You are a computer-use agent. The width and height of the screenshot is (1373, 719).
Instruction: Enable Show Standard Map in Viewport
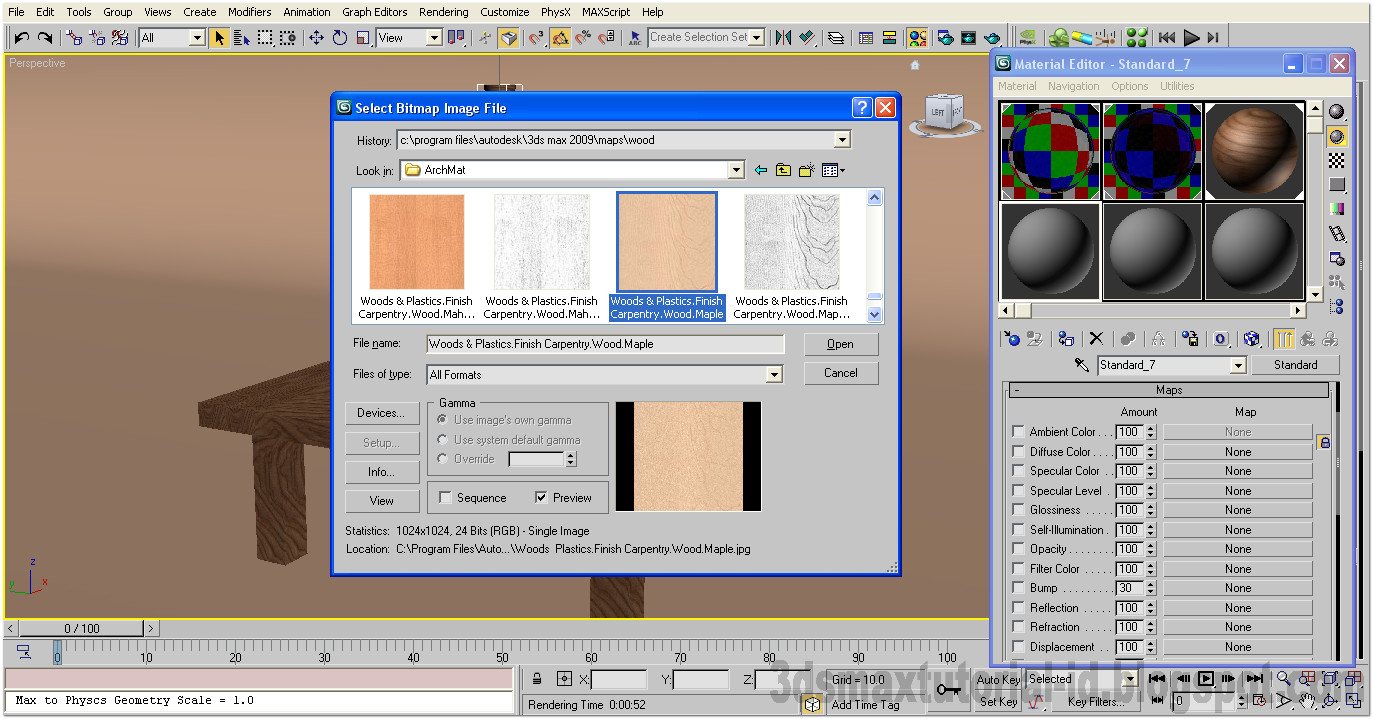click(x=1252, y=339)
